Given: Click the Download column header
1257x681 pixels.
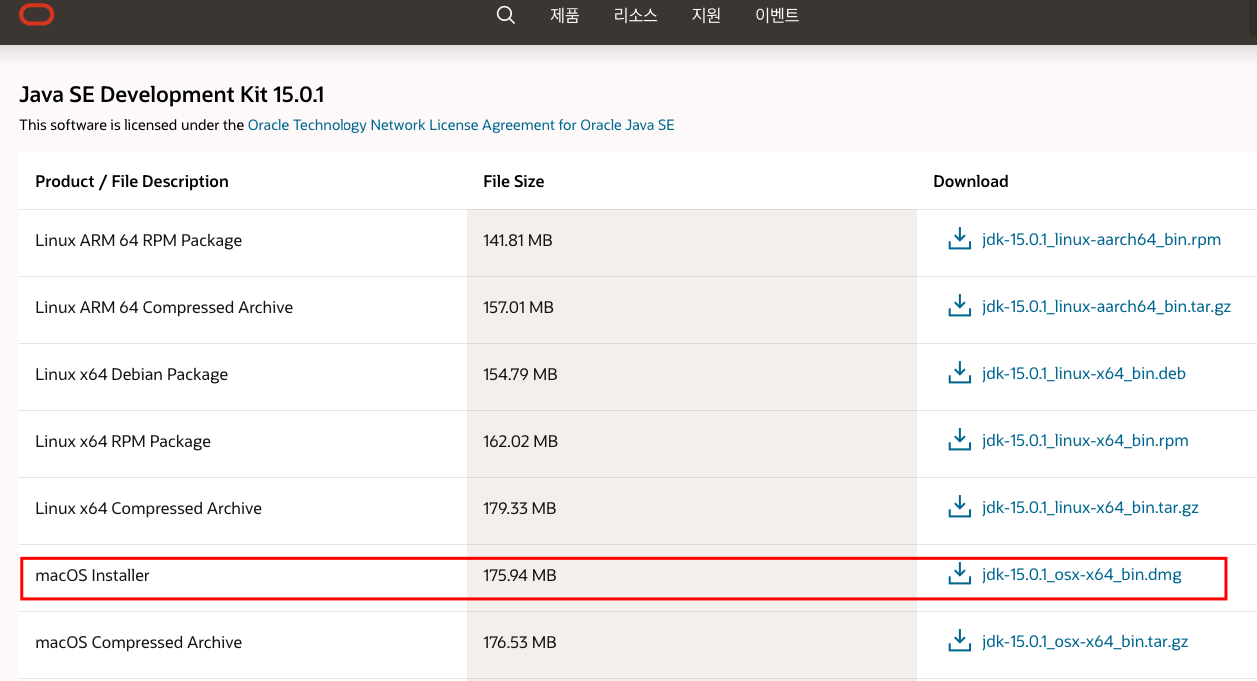Looking at the screenshot, I should pos(971,181).
